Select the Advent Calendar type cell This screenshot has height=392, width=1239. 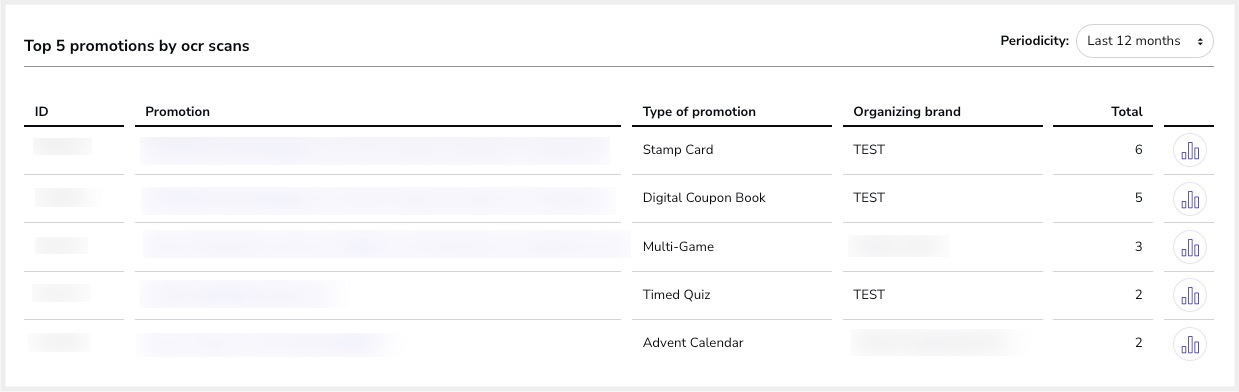pyautogui.click(x=693, y=343)
